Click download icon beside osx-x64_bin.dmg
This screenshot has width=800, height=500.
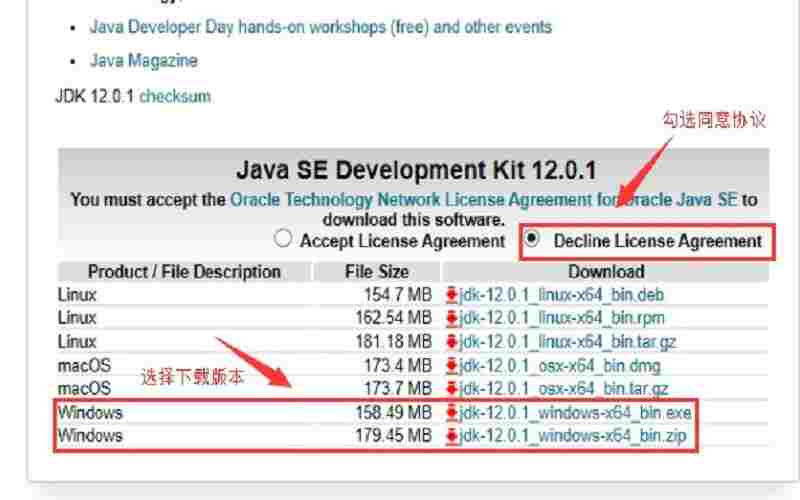pos(452,365)
